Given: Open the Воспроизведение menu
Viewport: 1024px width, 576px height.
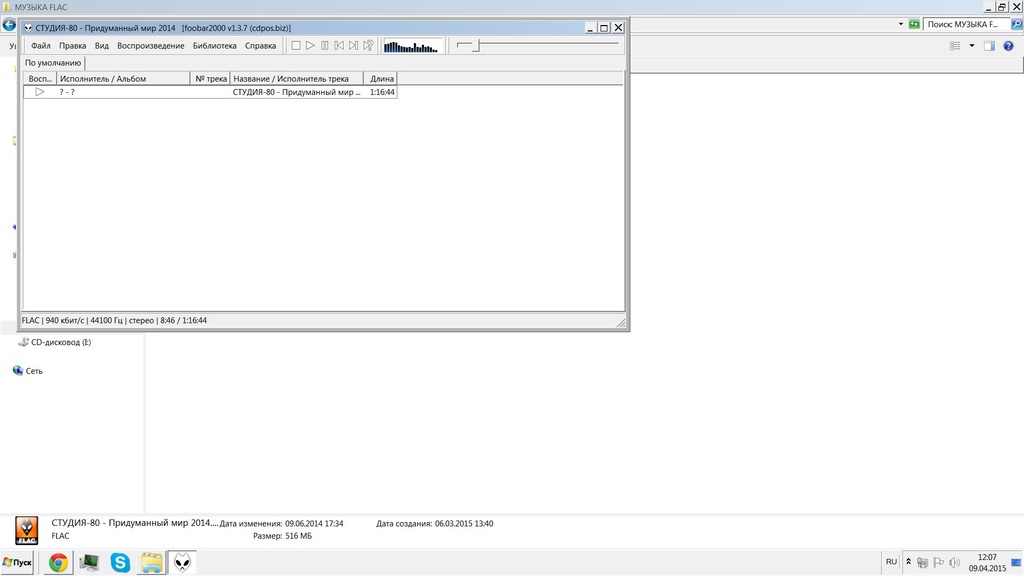Looking at the screenshot, I should coord(151,46).
